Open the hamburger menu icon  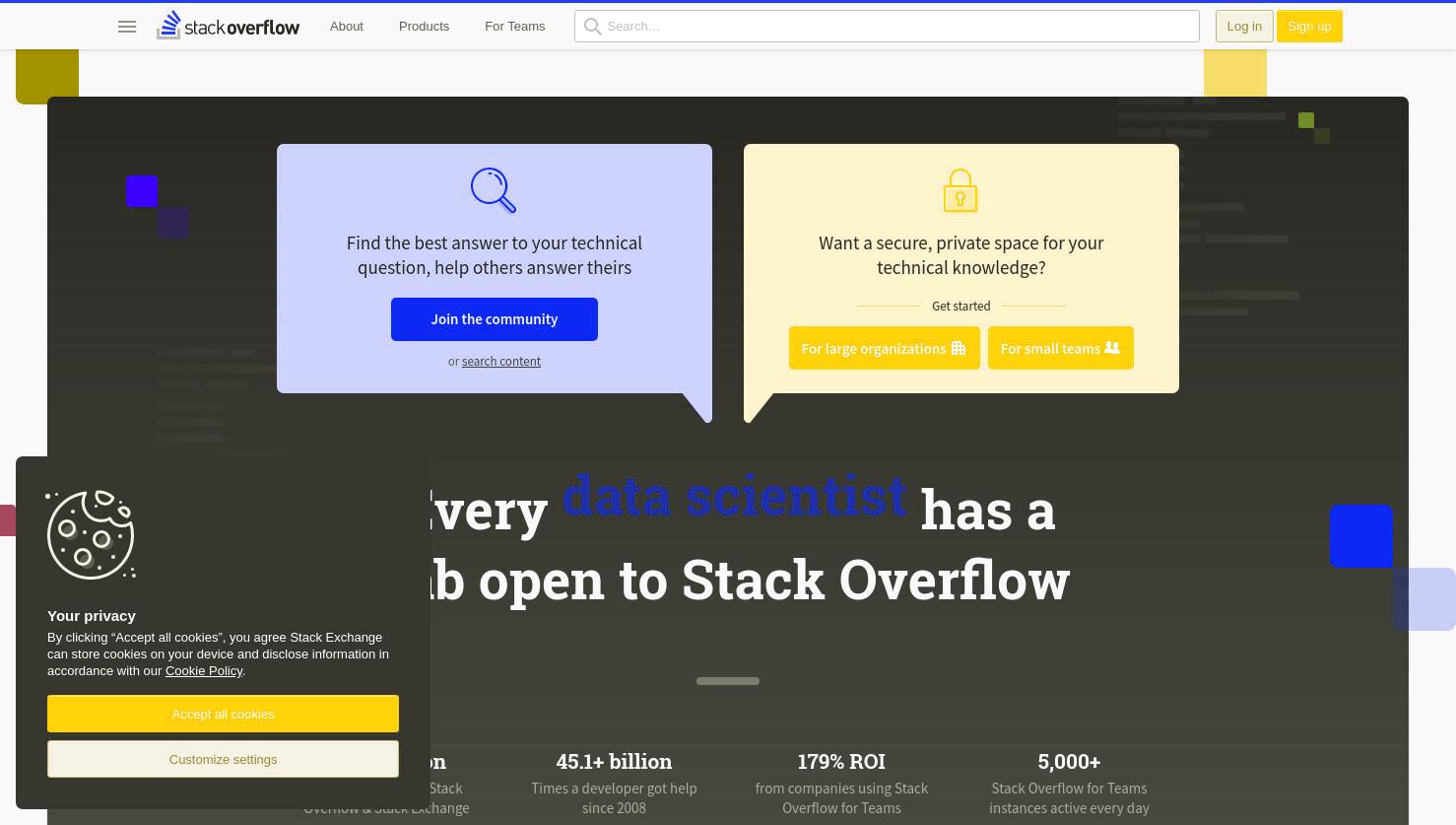127,27
